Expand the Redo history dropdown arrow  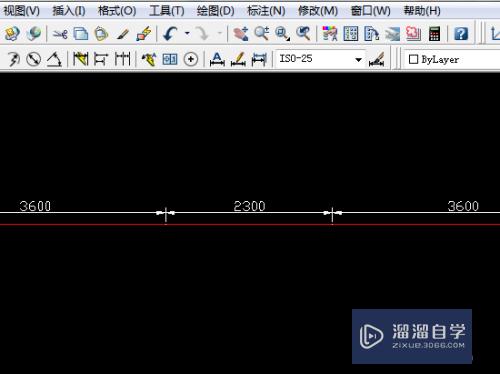click(x=220, y=33)
